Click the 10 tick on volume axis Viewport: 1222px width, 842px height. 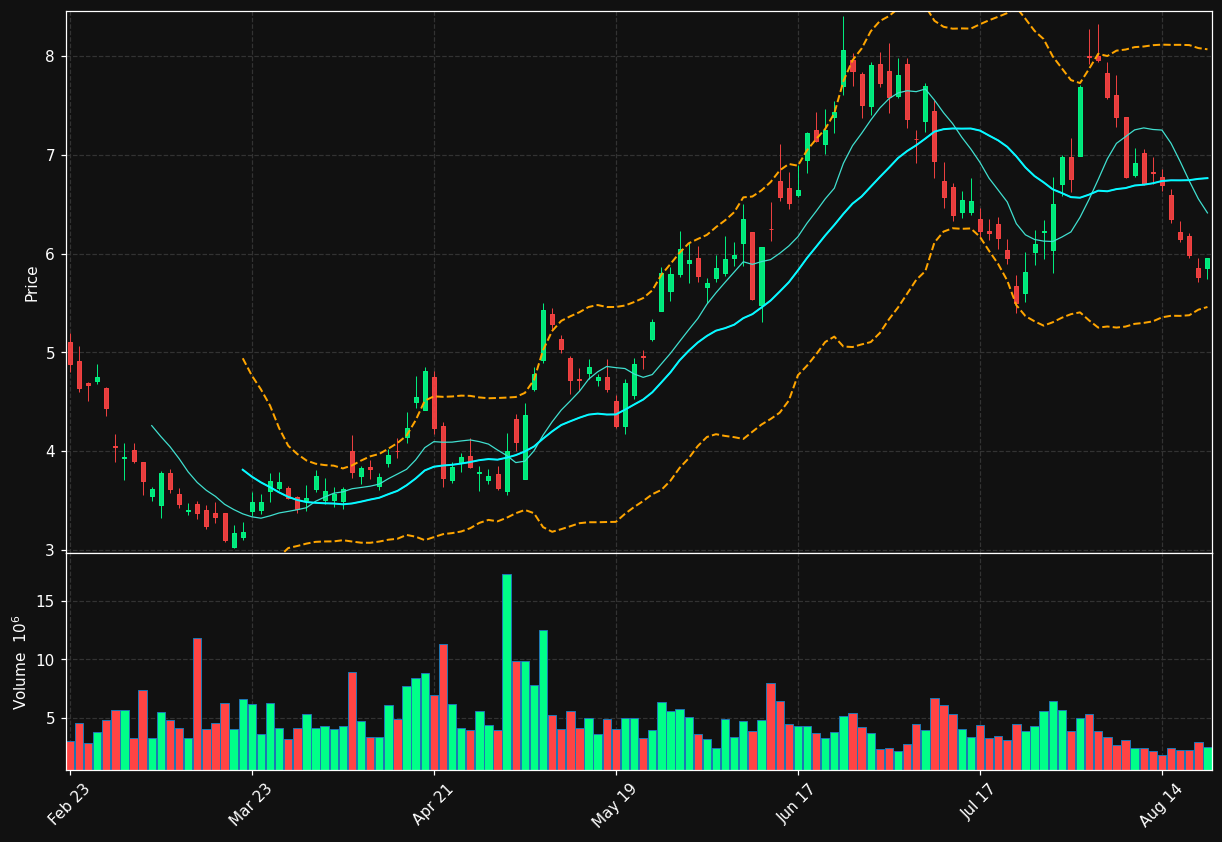coord(47,660)
